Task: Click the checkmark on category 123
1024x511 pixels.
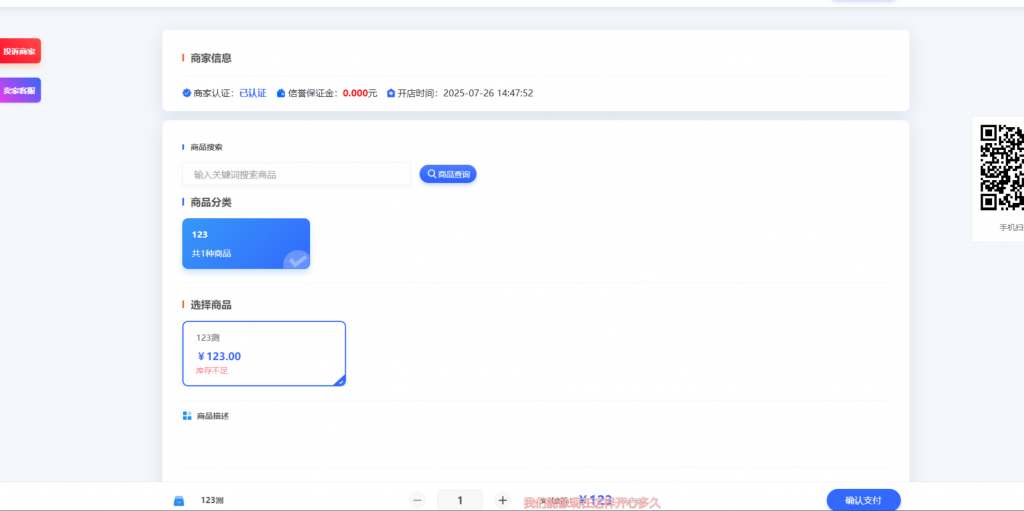Action: 296,261
